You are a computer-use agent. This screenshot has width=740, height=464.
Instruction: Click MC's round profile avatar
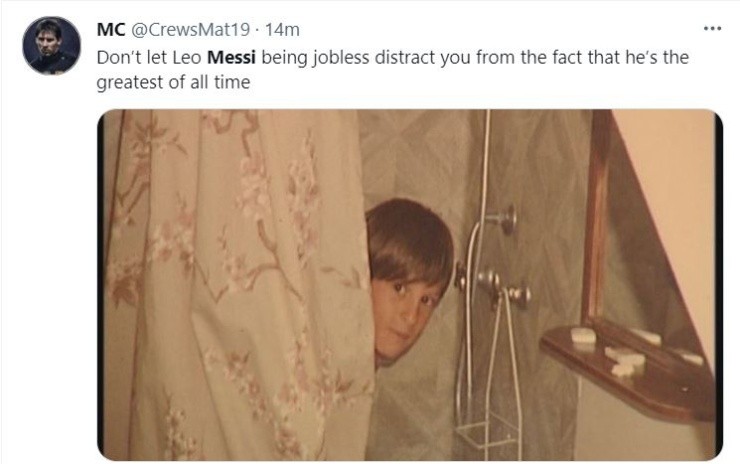[51, 46]
